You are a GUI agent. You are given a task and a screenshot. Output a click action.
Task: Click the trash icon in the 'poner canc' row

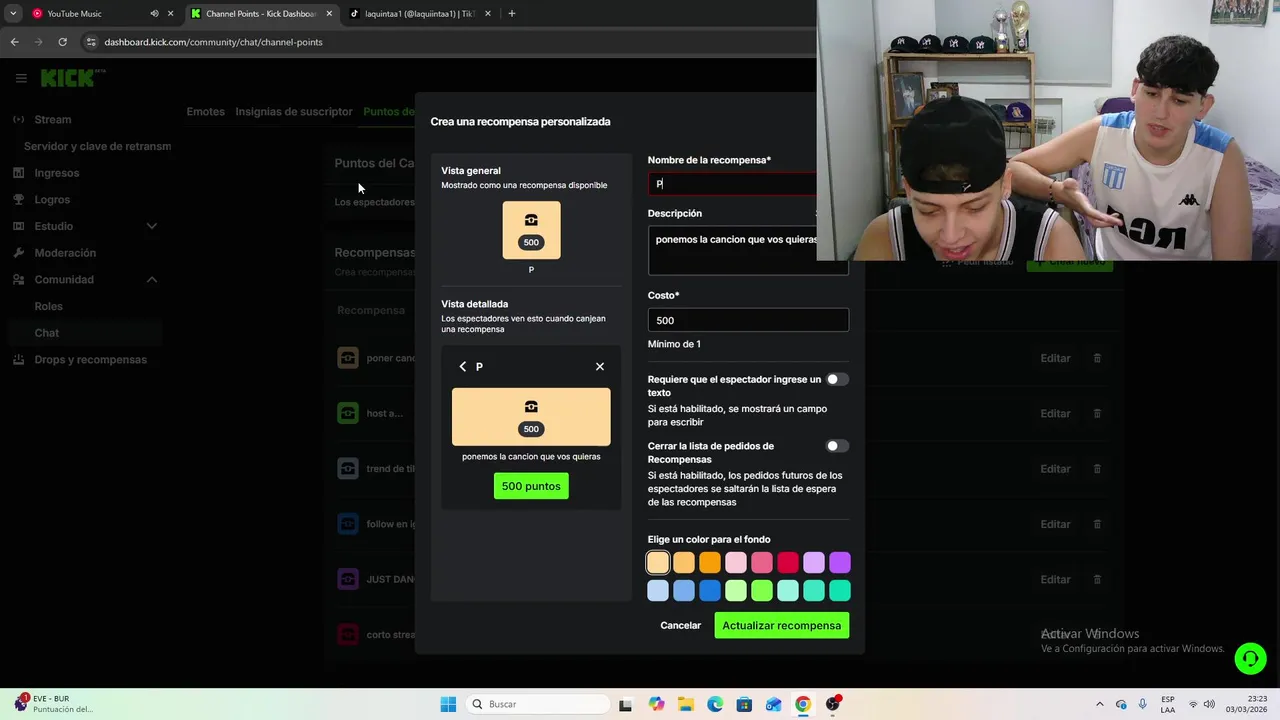1097,358
